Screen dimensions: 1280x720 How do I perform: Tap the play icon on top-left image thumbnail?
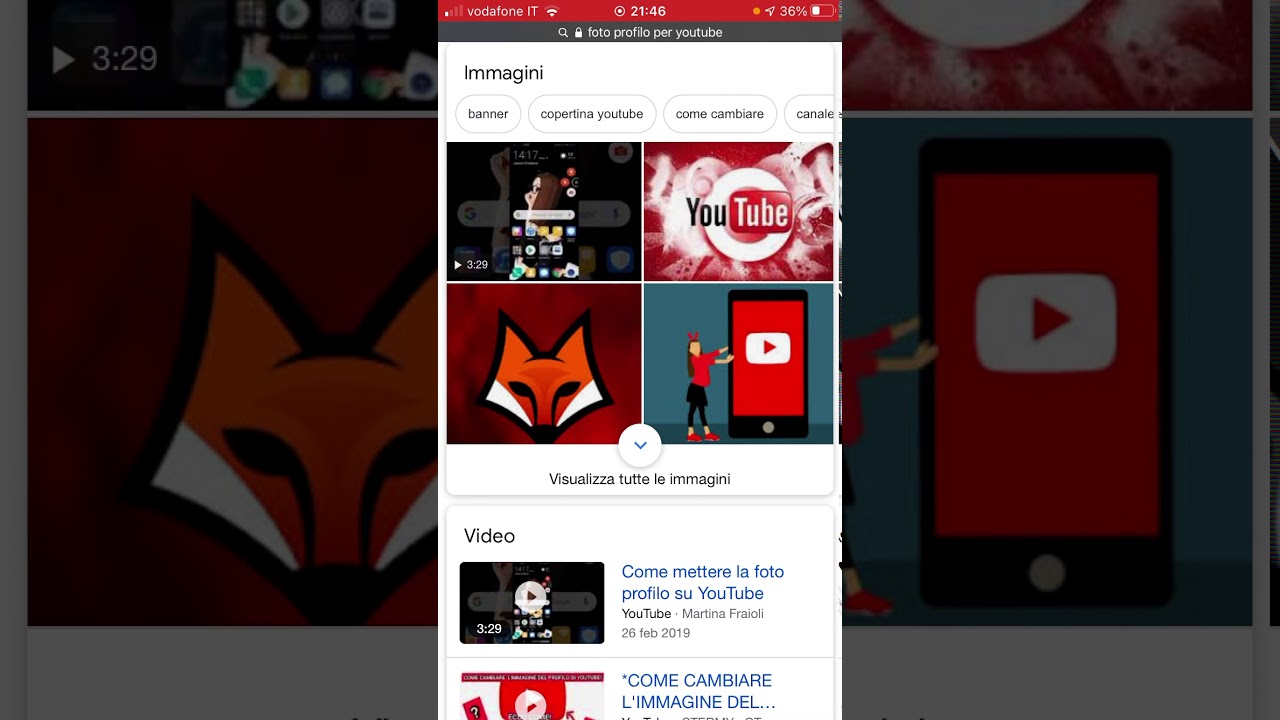pos(458,265)
